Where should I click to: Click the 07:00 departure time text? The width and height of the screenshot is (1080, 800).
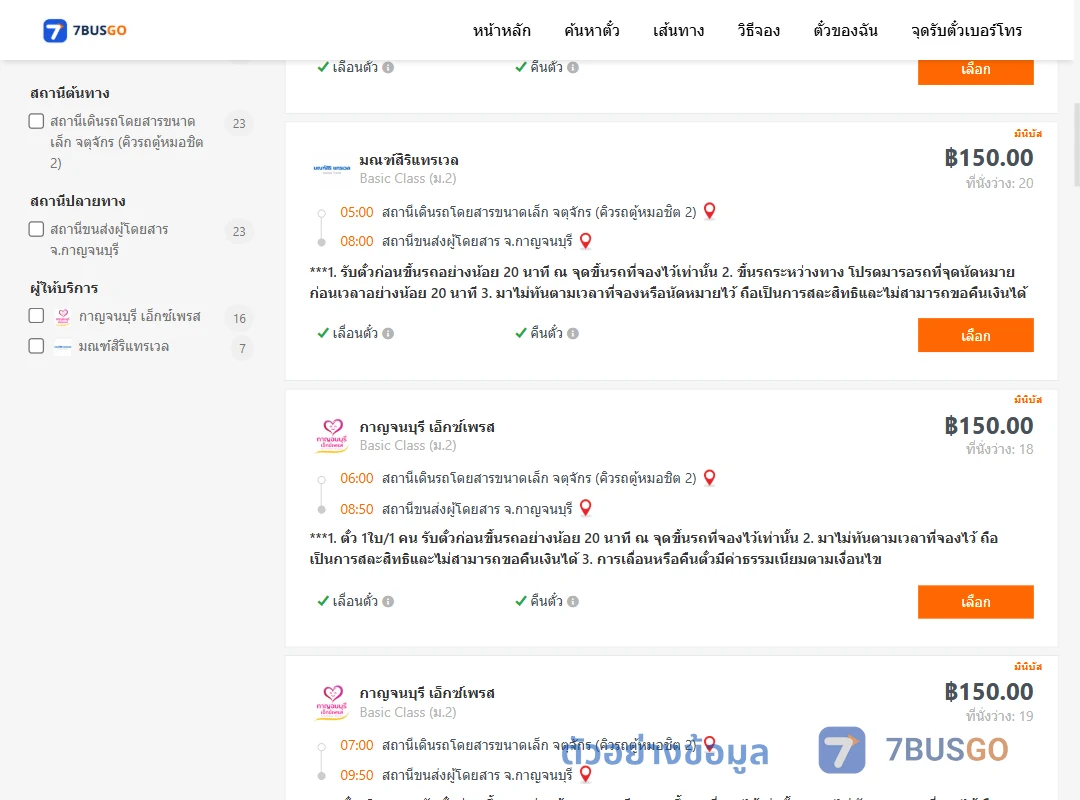click(357, 745)
